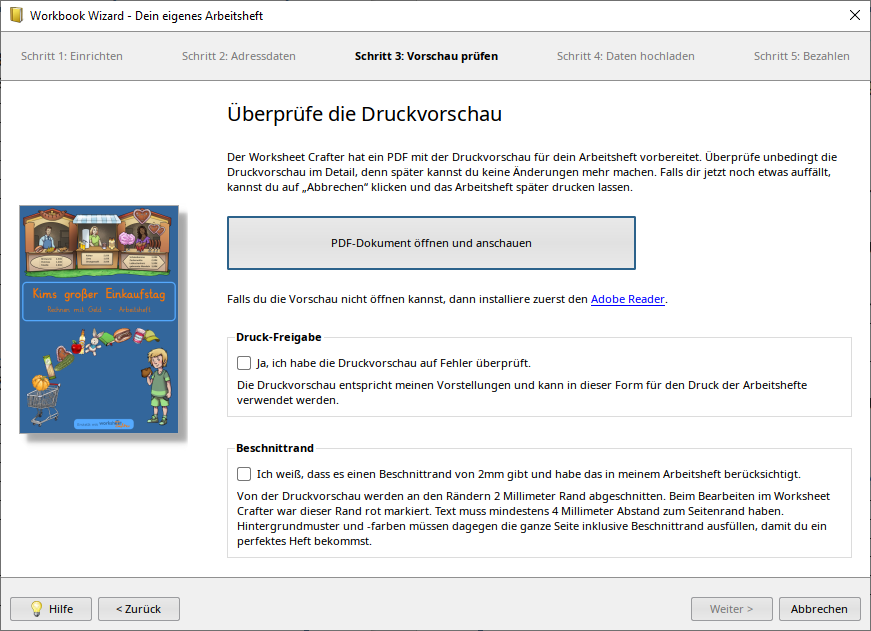Check "Ja, ich habe die Druckvorschau auf Fehler überprüft"
This screenshot has width=871, height=631.
pos(243,363)
